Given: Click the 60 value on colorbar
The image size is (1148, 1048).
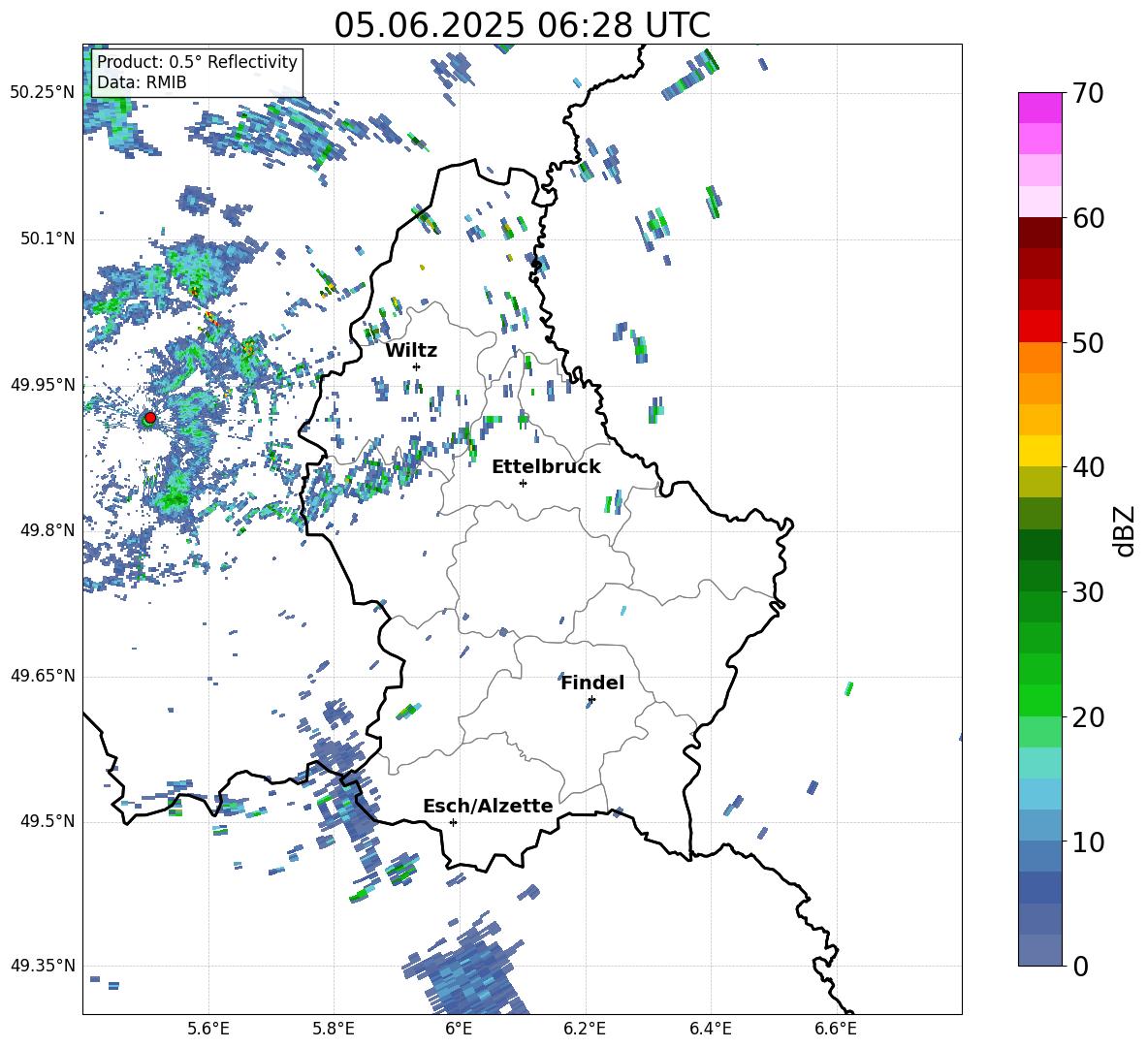Looking at the screenshot, I should point(1088,218).
